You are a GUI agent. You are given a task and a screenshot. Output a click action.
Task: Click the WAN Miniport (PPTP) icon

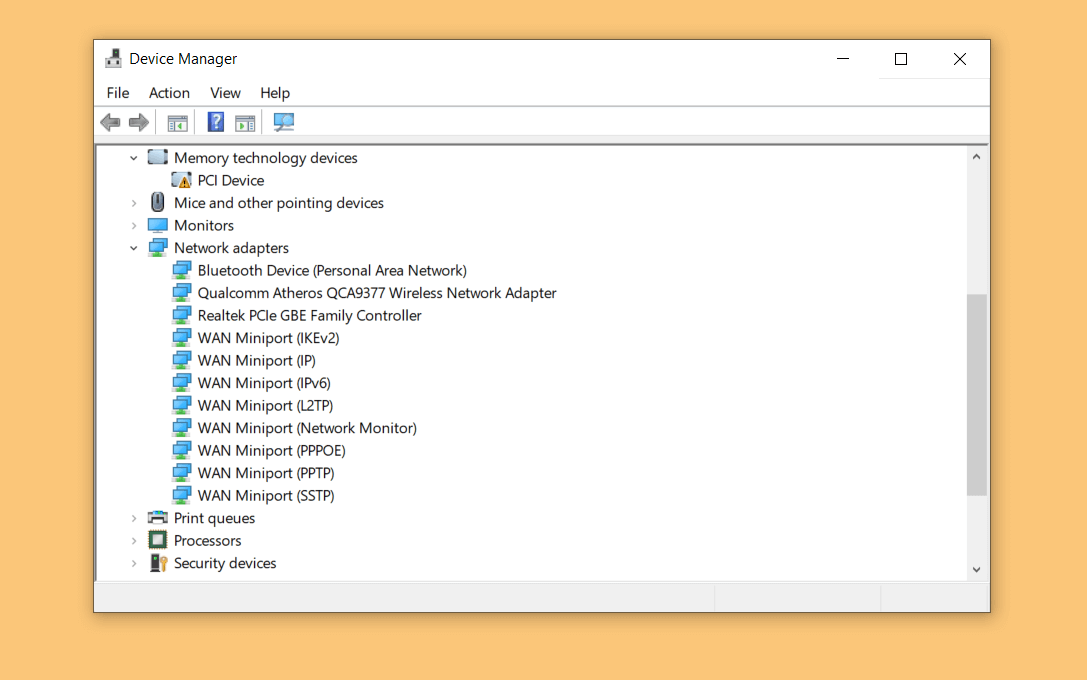[x=182, y=473]
